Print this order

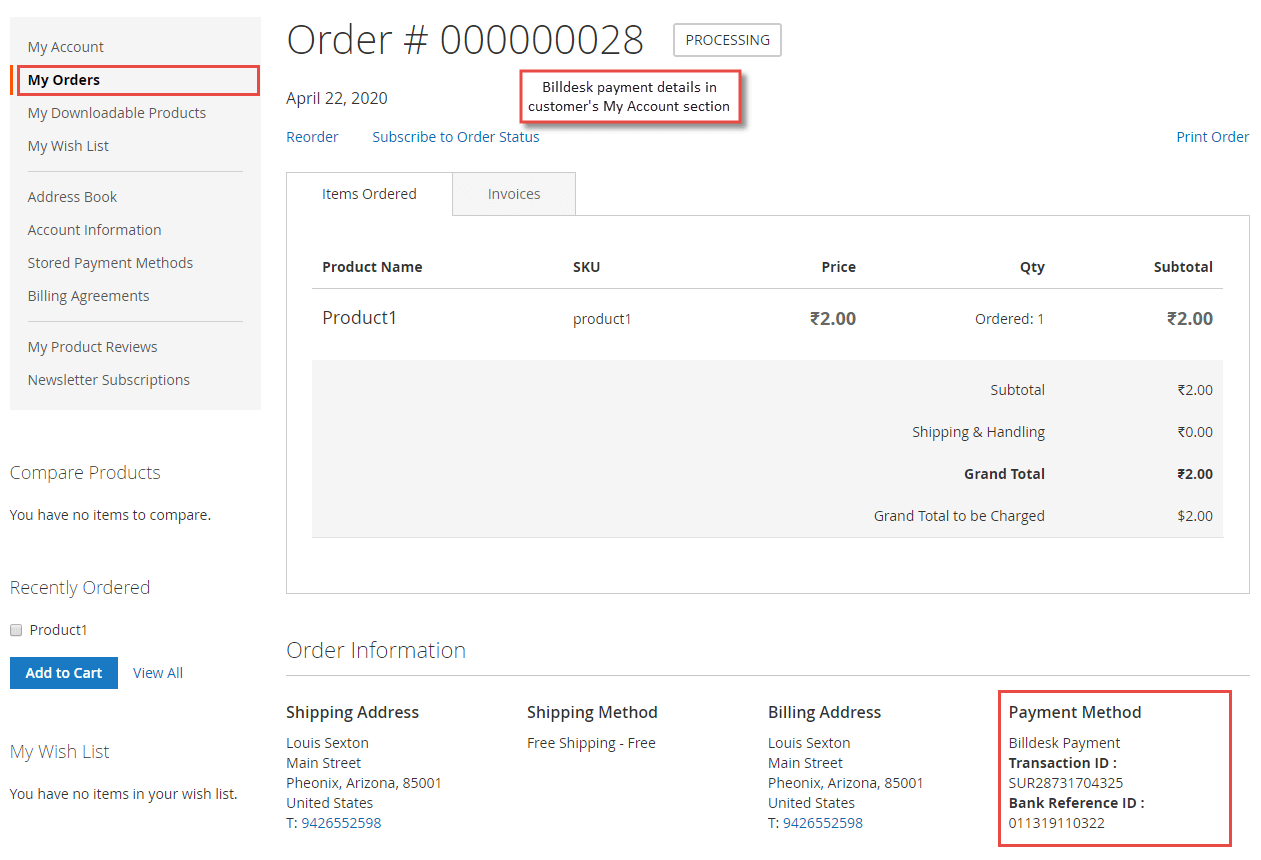(1212, 136)
